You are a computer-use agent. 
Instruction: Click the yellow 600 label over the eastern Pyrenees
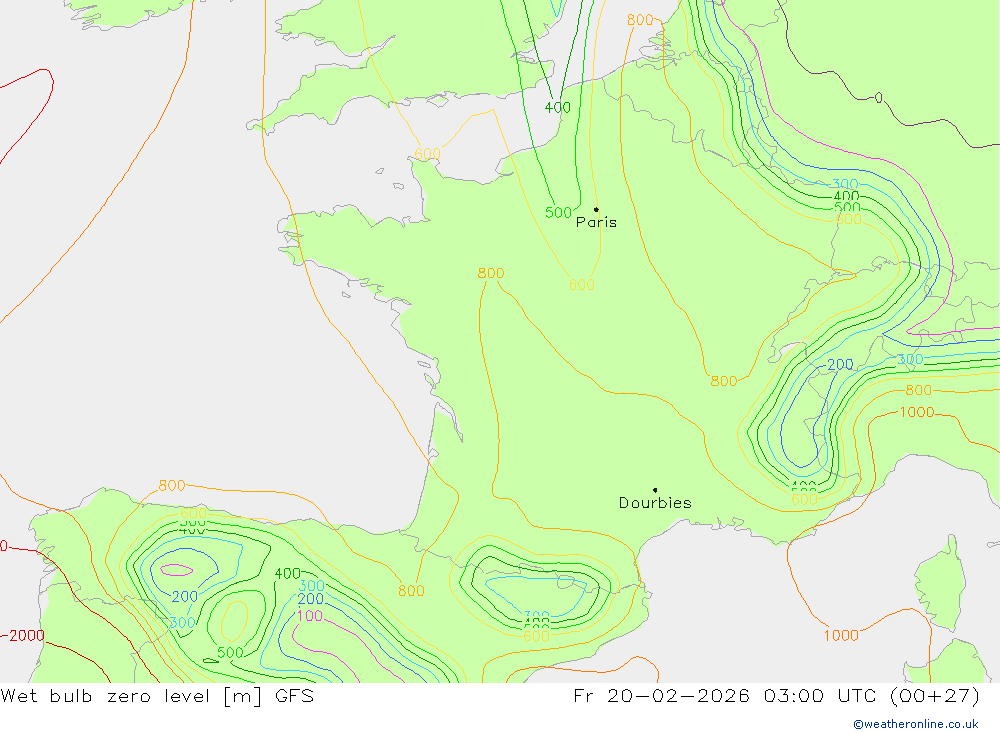click(536, 636)
